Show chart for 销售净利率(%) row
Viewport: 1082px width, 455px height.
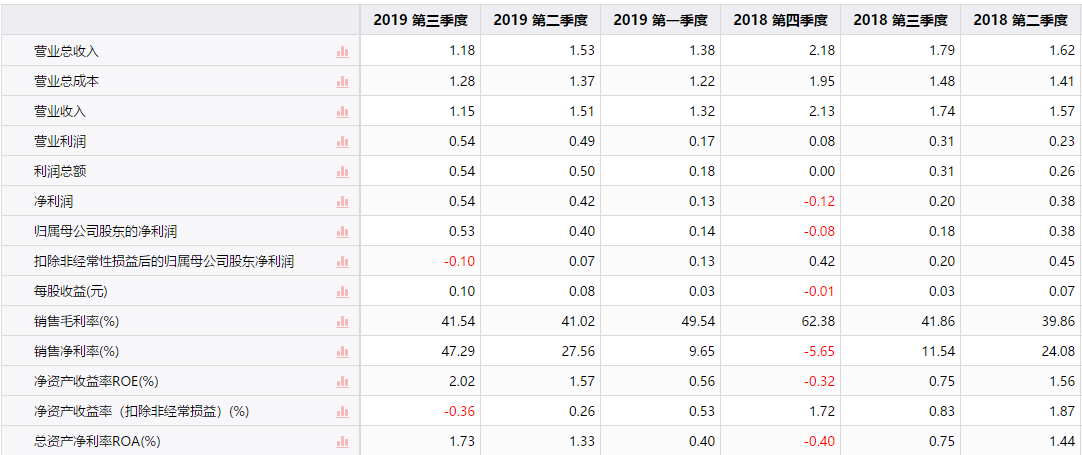[x=342, y=351]
